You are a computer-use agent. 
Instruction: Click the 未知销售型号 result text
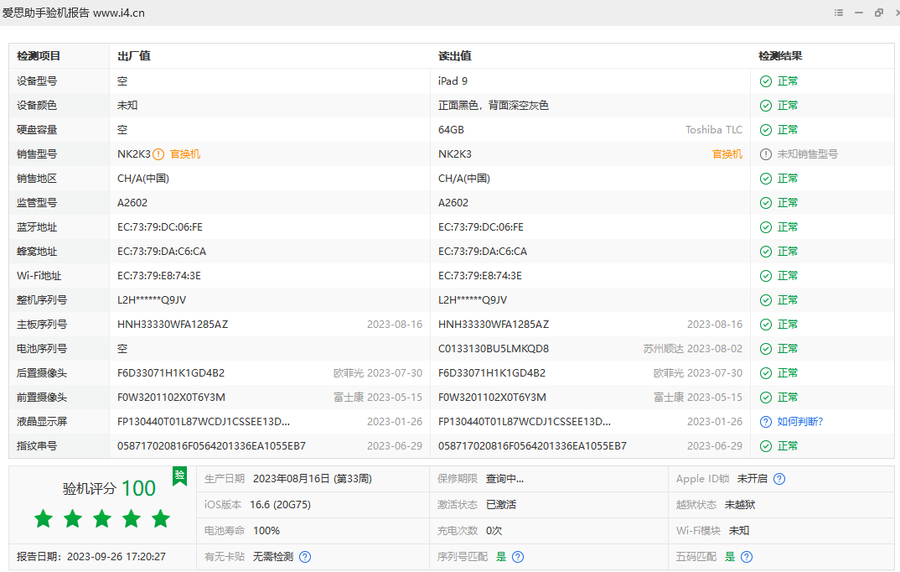click(807, 154)
